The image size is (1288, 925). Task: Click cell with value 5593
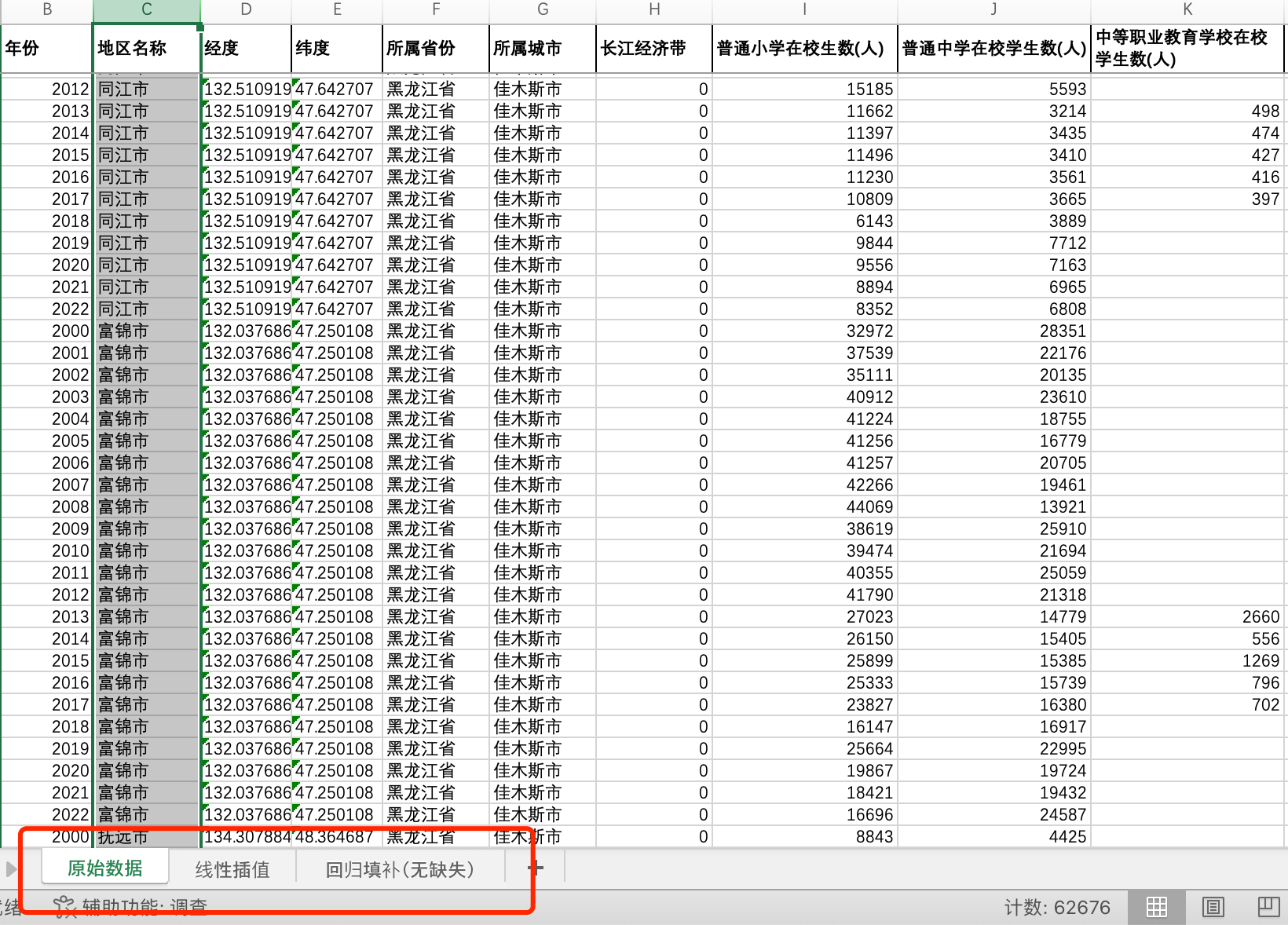click(x=994, y=90)
